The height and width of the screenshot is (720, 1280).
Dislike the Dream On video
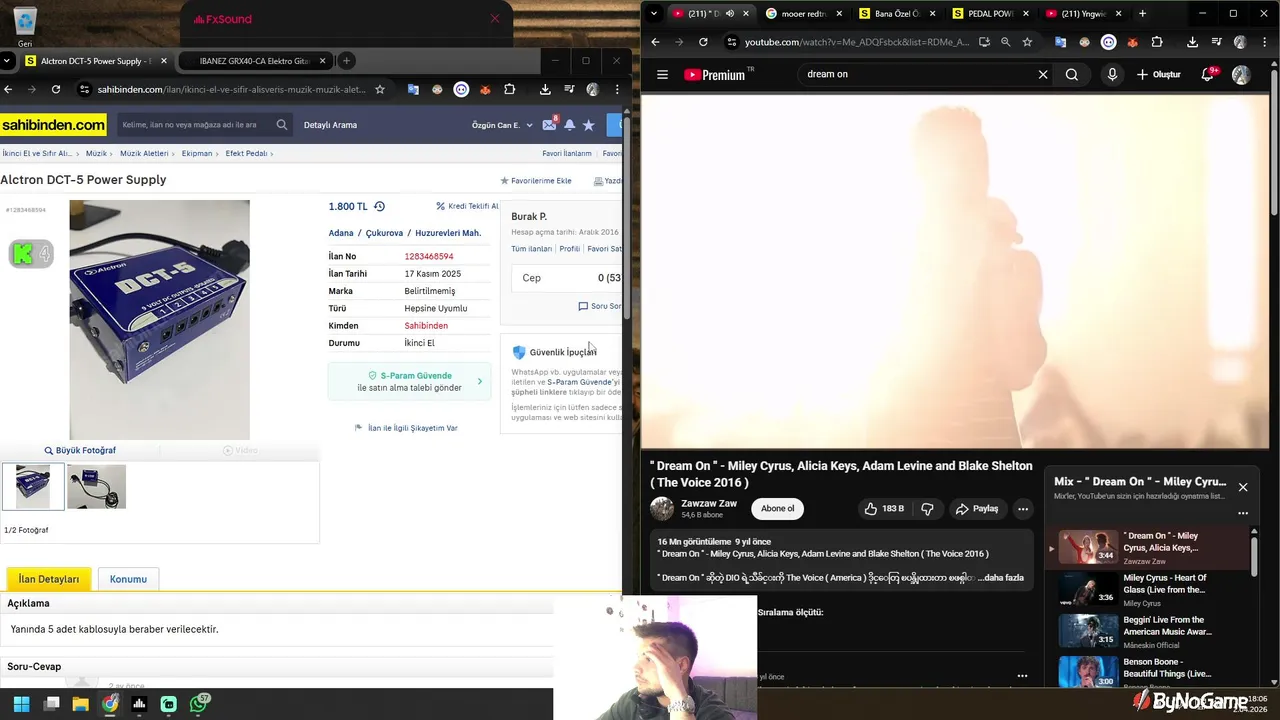coord(927,508)
